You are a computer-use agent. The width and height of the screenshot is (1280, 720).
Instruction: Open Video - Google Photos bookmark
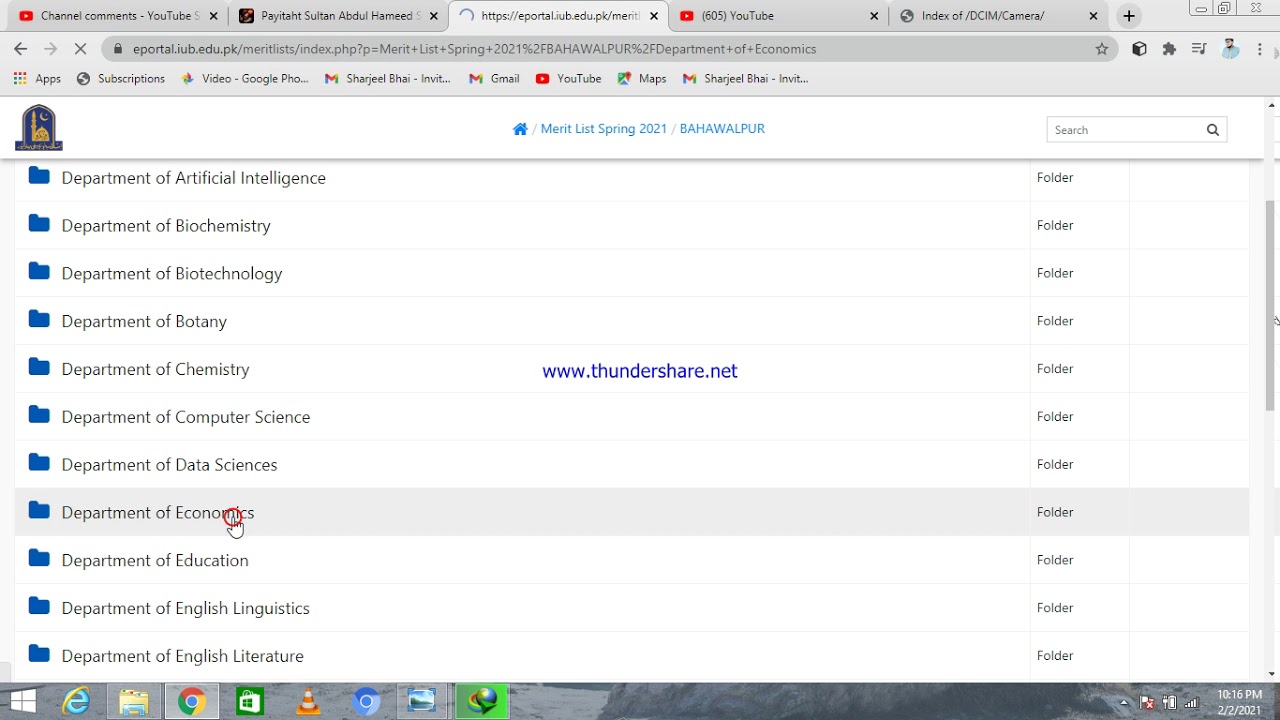click(x=245, y=78)
